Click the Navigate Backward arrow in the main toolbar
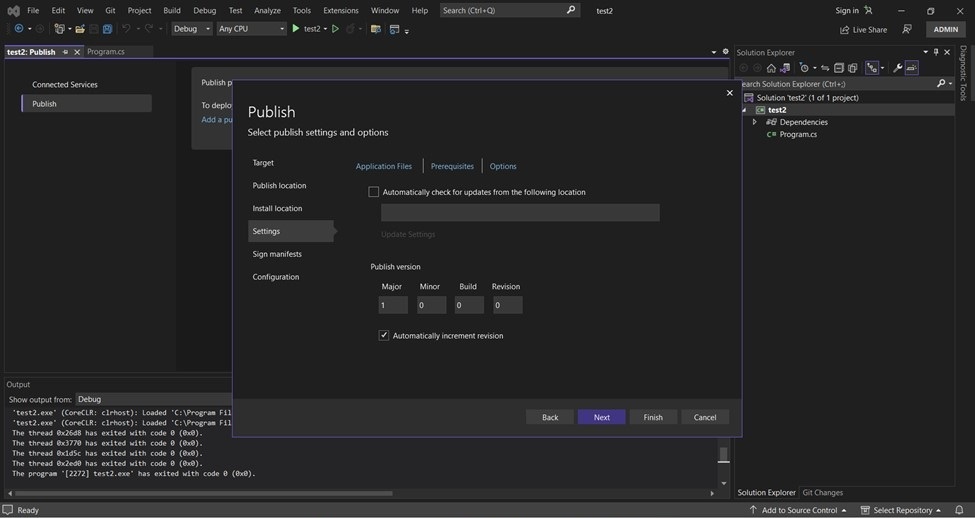The image size is (975, 518). 19,29
